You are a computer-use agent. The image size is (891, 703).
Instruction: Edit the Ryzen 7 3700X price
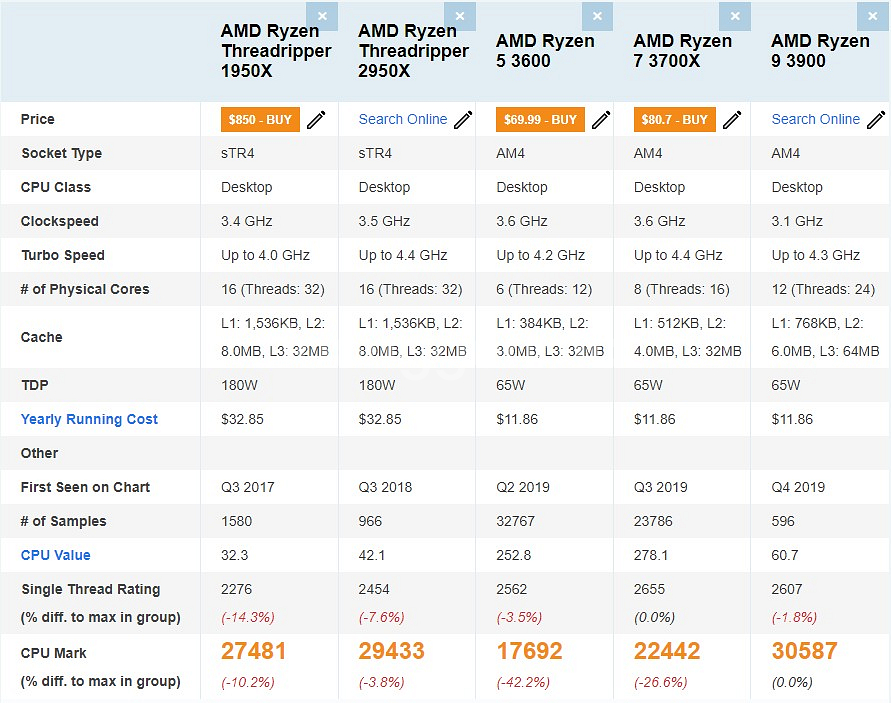point(733,120)
